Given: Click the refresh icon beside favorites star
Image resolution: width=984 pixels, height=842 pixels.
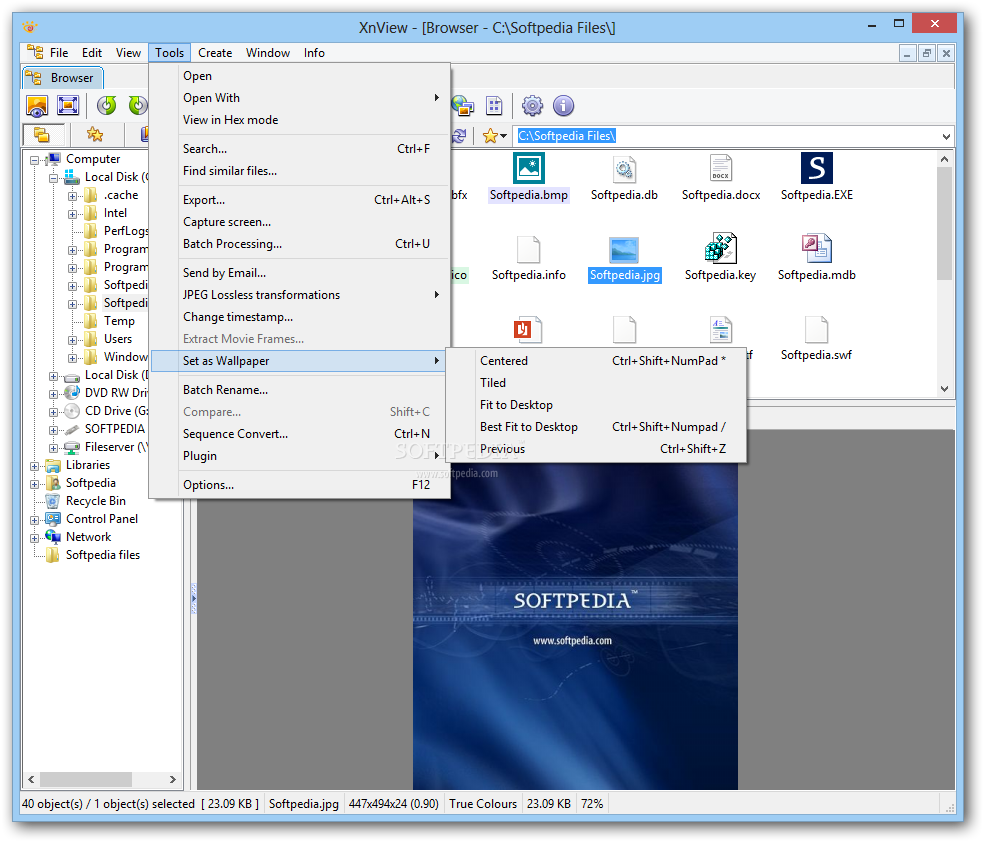Looking at the screenshot, I should coord(459,136).
